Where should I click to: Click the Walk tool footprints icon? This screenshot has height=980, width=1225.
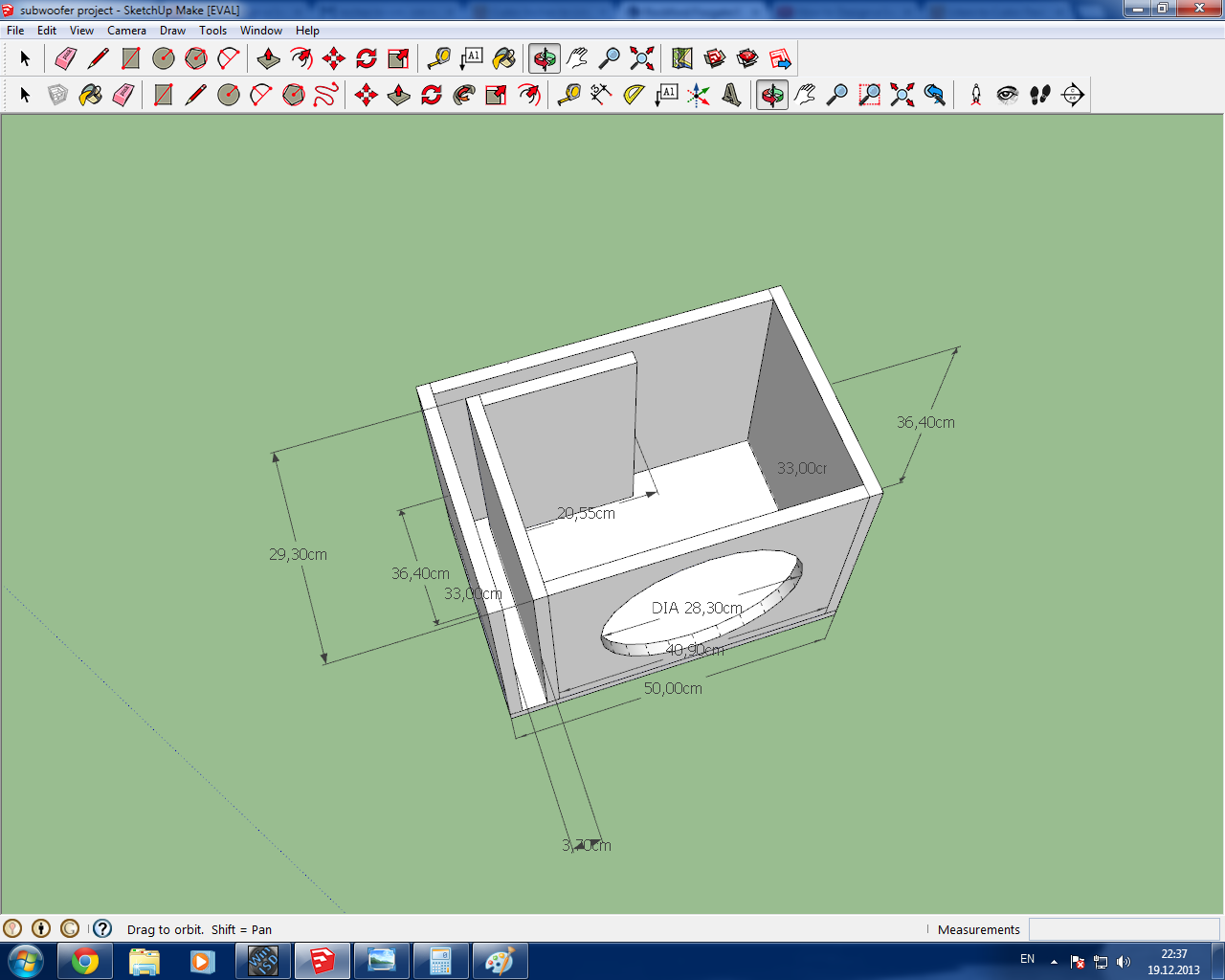1040,95
